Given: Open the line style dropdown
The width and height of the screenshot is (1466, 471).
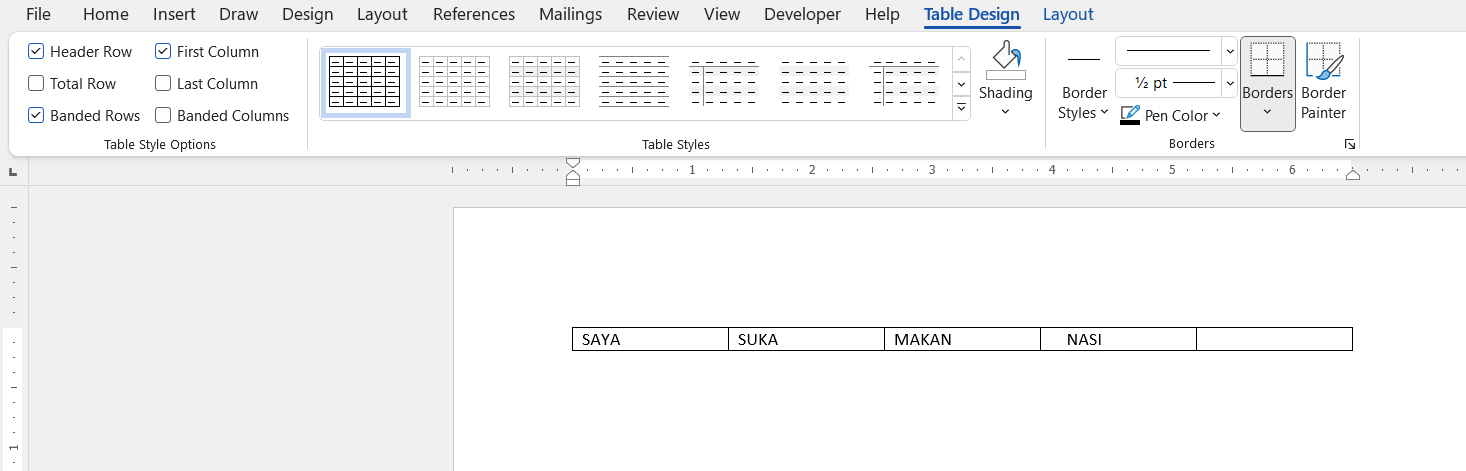Looking at the screenshot, I should [1229, 51].
